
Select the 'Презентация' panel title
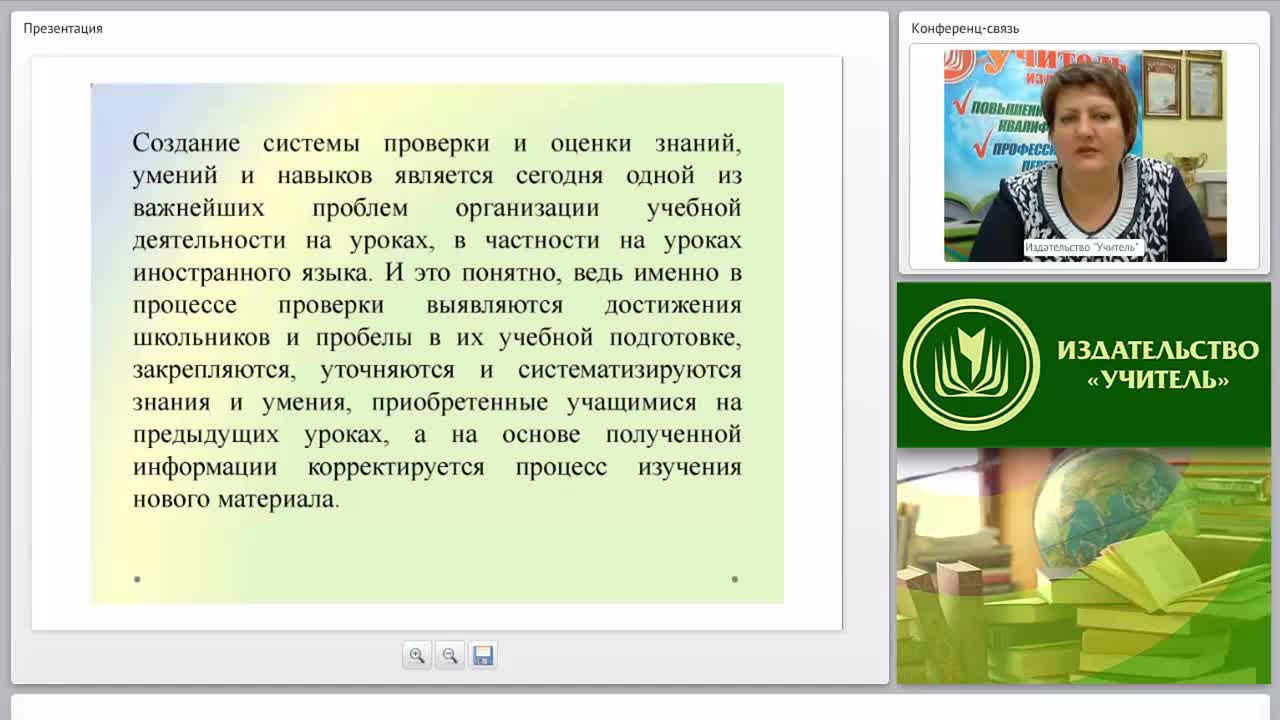pyautogui.click(x=63, y=28)
